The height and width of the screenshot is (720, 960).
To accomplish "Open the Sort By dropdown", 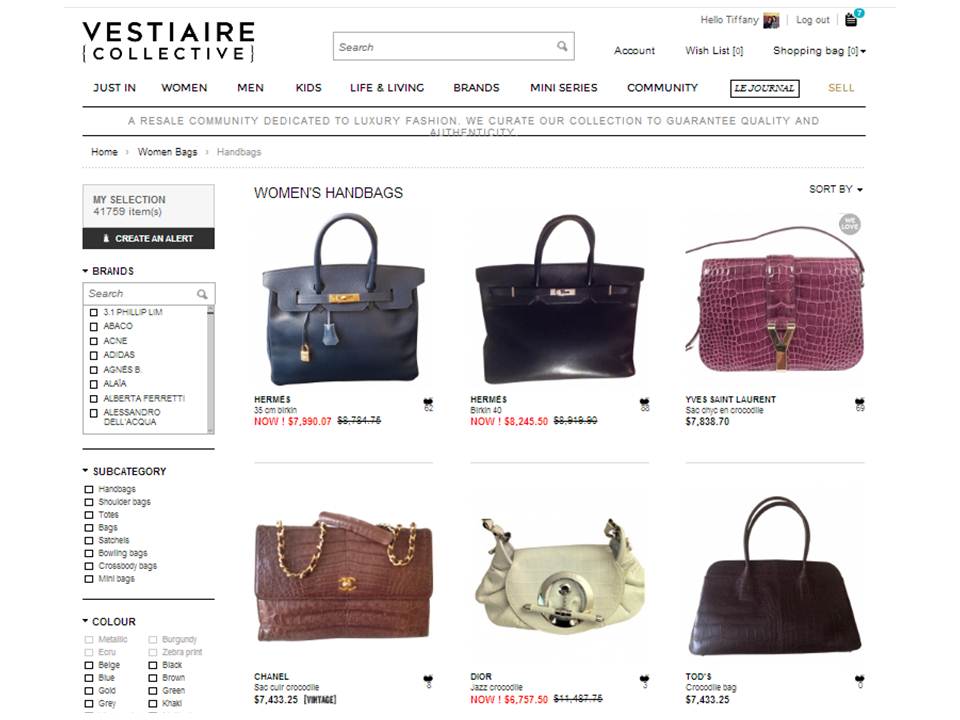I will (836, 189).
